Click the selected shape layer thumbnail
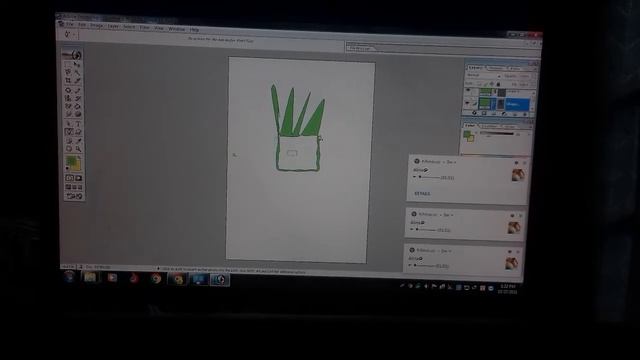The width and height of the screenshot is (640, 360). pos(485,104)
